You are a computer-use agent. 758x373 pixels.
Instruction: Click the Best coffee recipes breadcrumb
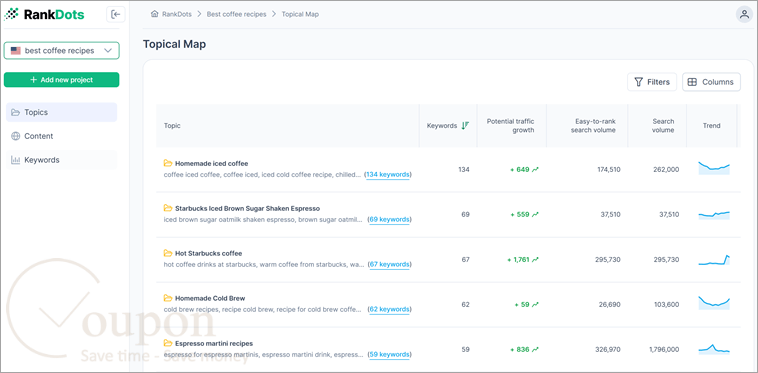236,14
